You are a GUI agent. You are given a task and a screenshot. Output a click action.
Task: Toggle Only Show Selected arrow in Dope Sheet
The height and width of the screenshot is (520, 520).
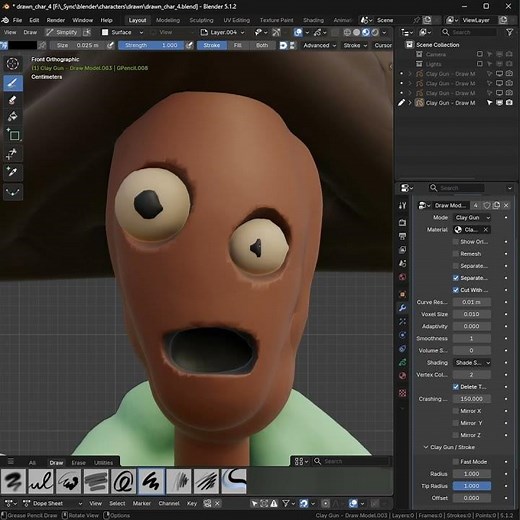click(x=254, y=503)
